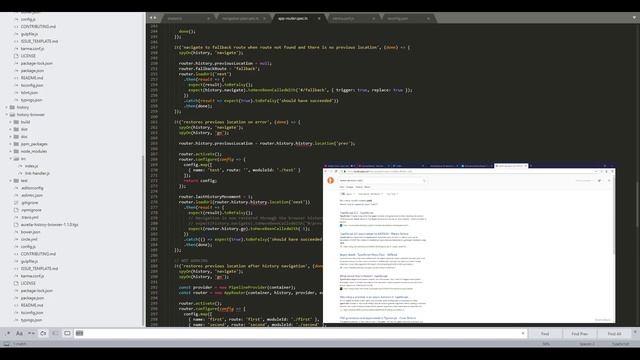Click the circle.yml file type icon

[16, 240]
